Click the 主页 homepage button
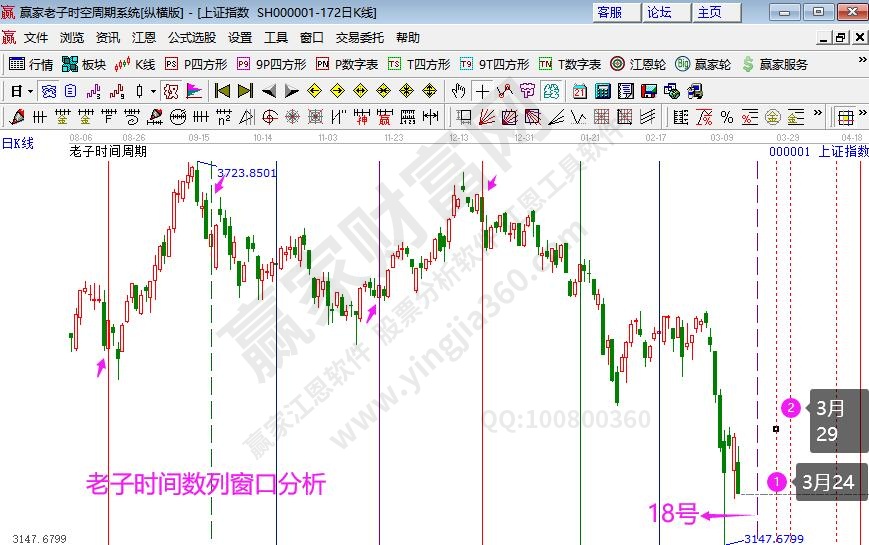Viewport: 869px width, 545px height. pos(717,12)
